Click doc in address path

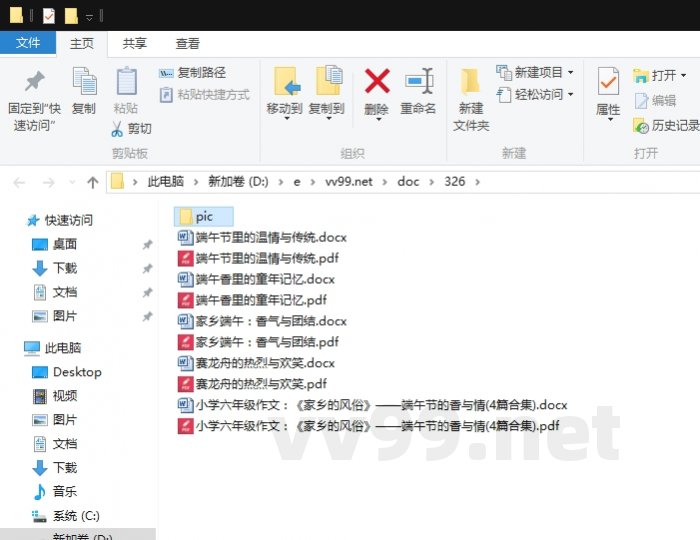pyautogui.click(x=408, y=182)
